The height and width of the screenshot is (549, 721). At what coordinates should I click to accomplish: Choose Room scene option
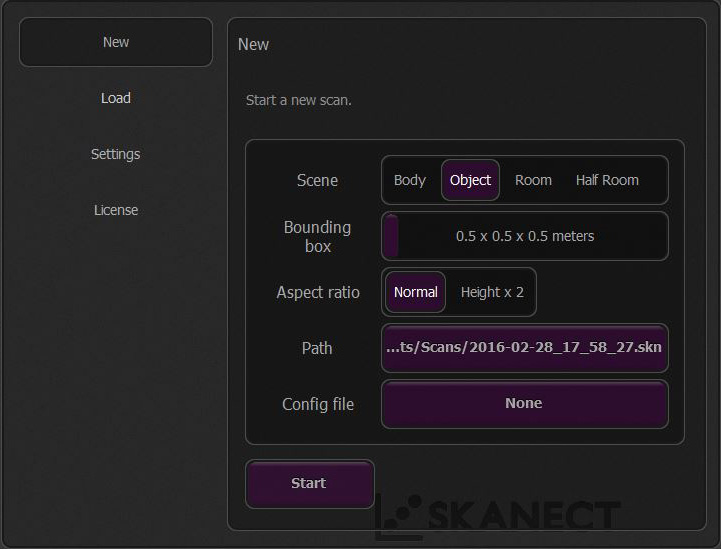pyautogui.click(x=533, y=180)
